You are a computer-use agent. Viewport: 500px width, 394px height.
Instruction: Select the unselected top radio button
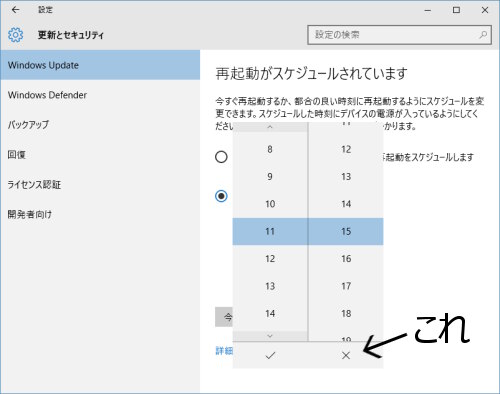click(x=221, y=157)
